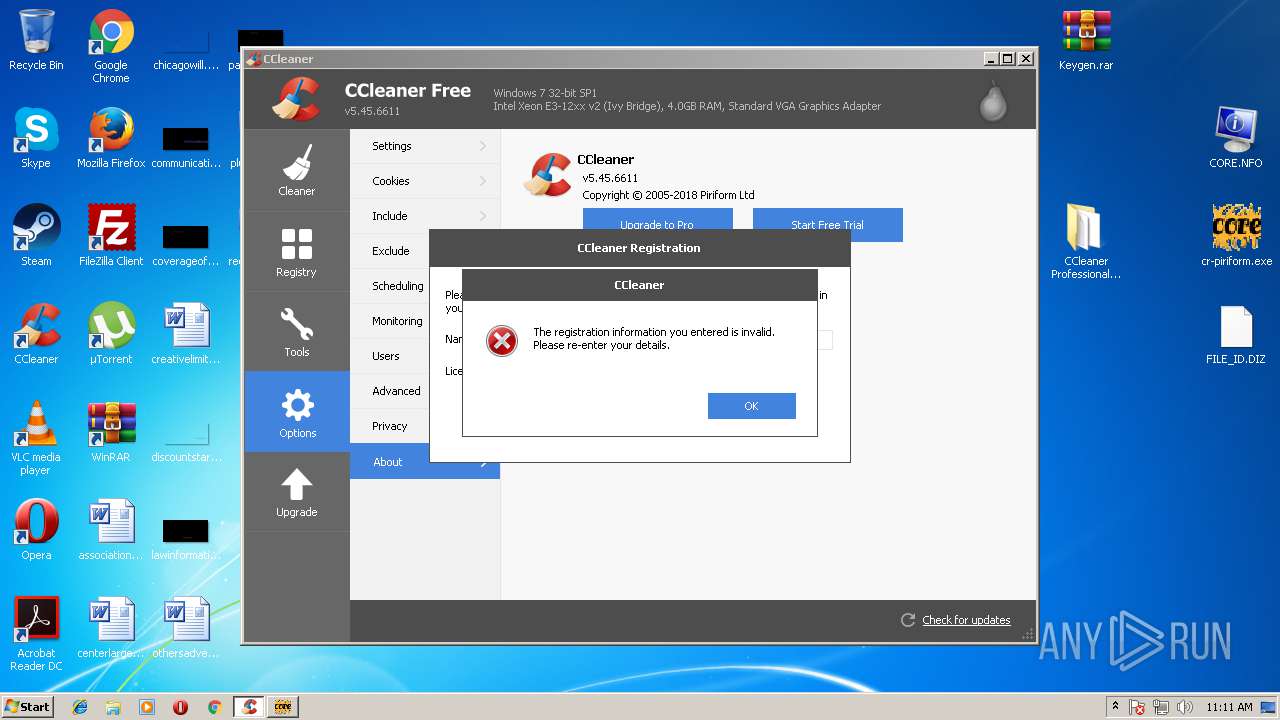Select the FILE_ID.DIZ file icon
The image size is (1280, 720).
1236,334
